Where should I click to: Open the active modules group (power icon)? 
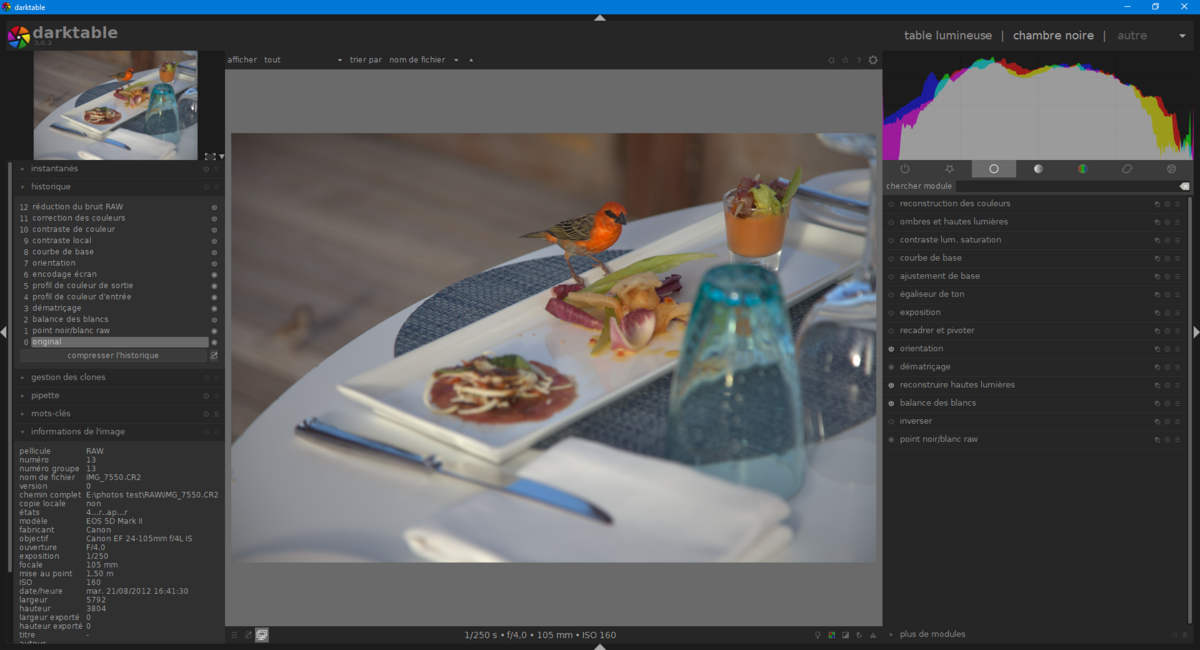click(905, 169)
